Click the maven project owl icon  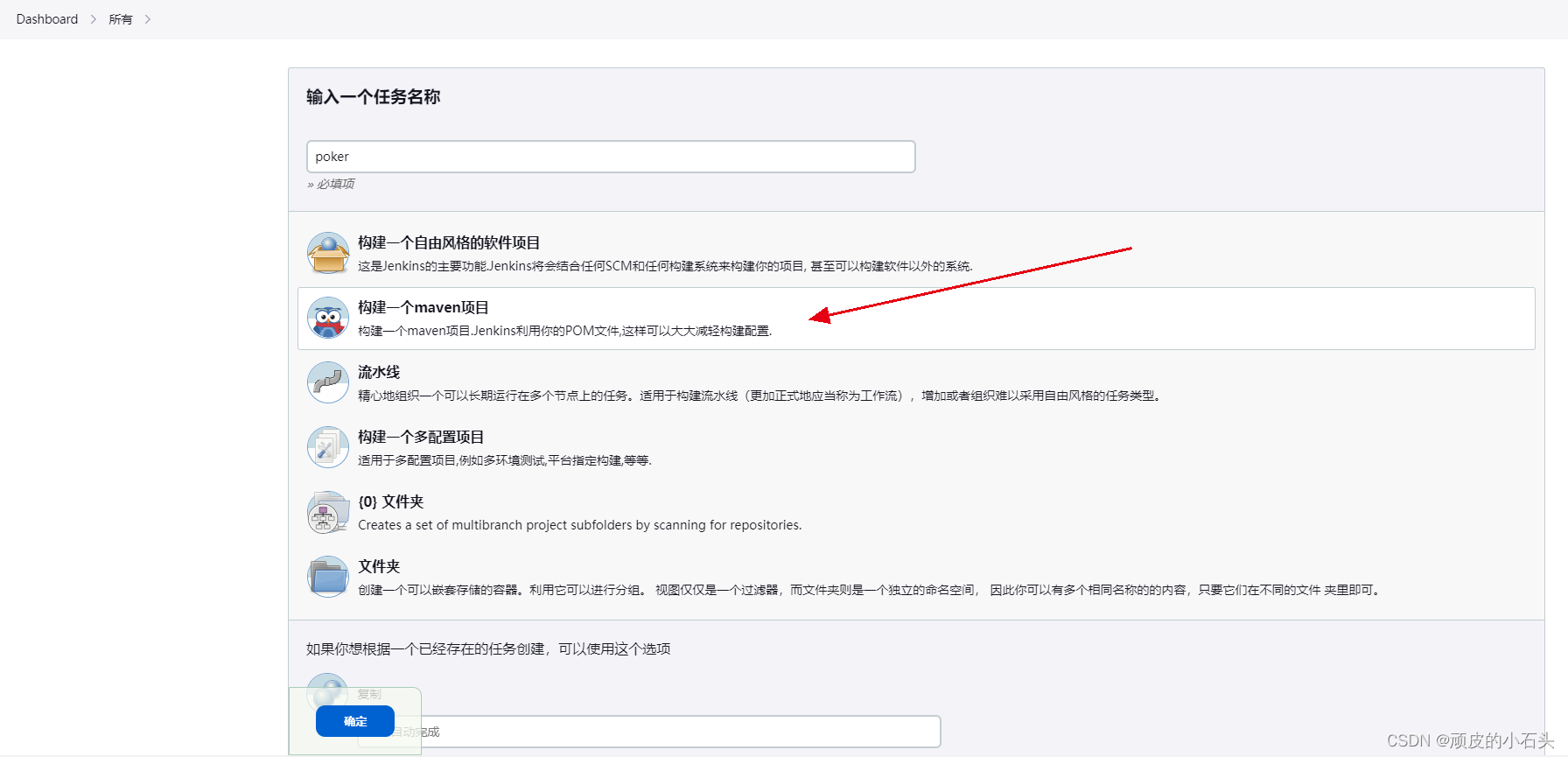click(x=328, y=318)
